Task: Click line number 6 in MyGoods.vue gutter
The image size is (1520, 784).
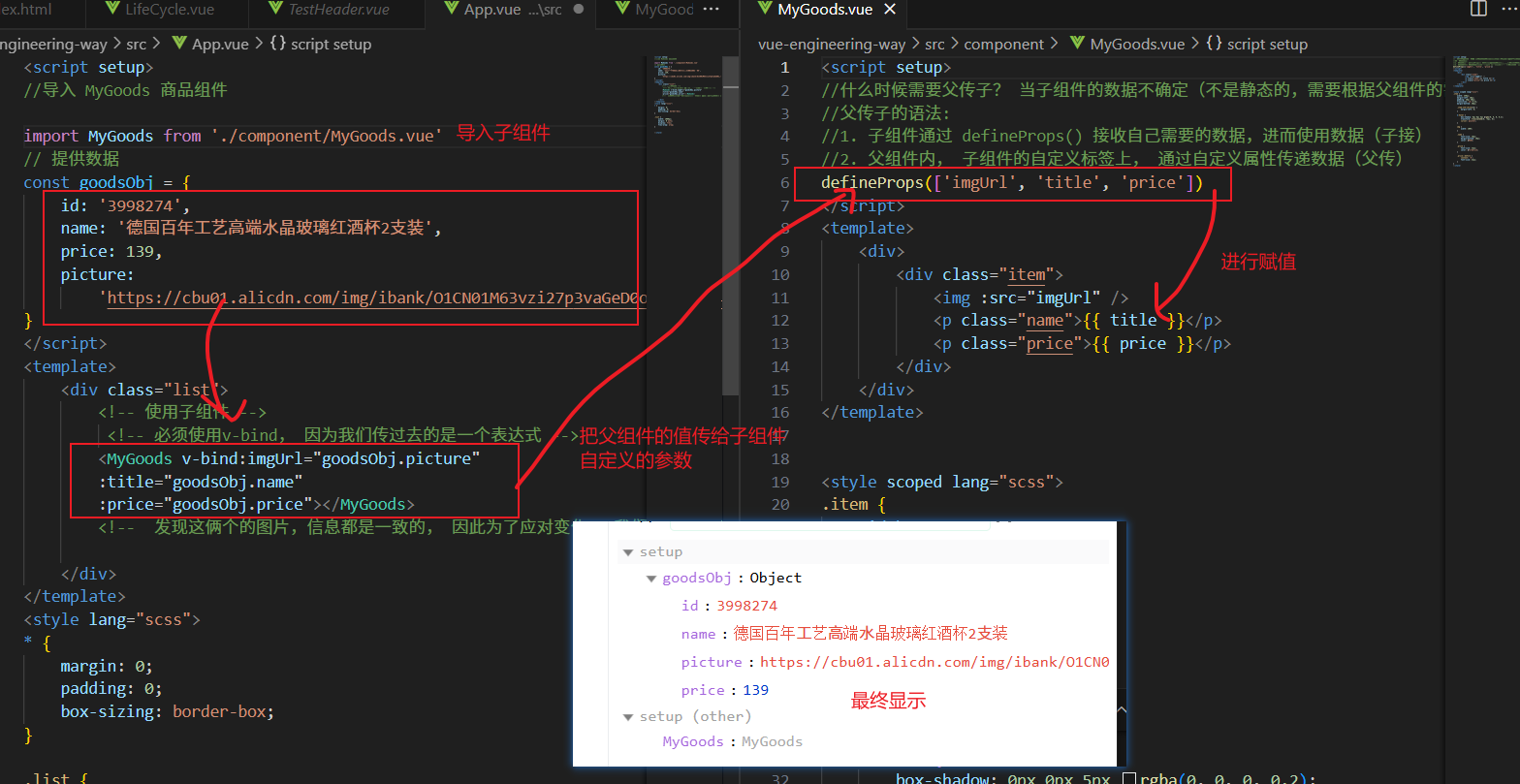Action: click(785, 183)
